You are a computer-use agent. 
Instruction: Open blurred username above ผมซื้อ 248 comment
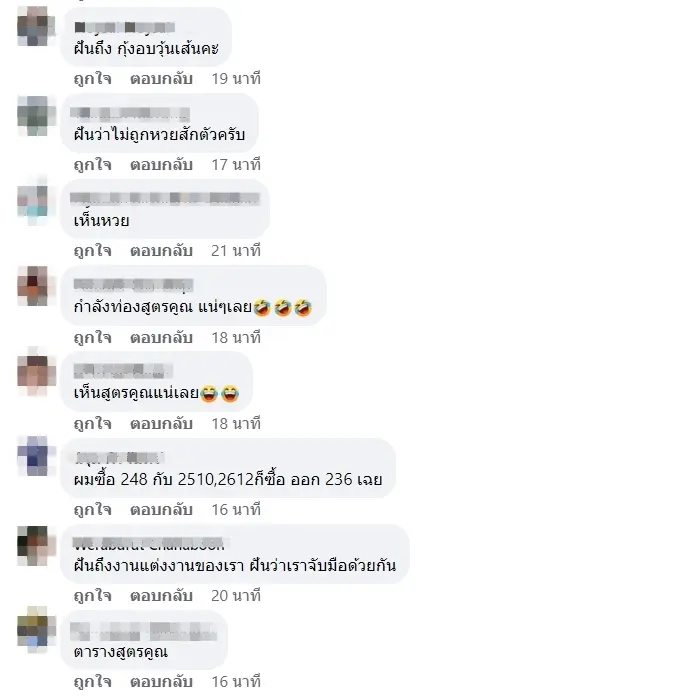point(119,457)
